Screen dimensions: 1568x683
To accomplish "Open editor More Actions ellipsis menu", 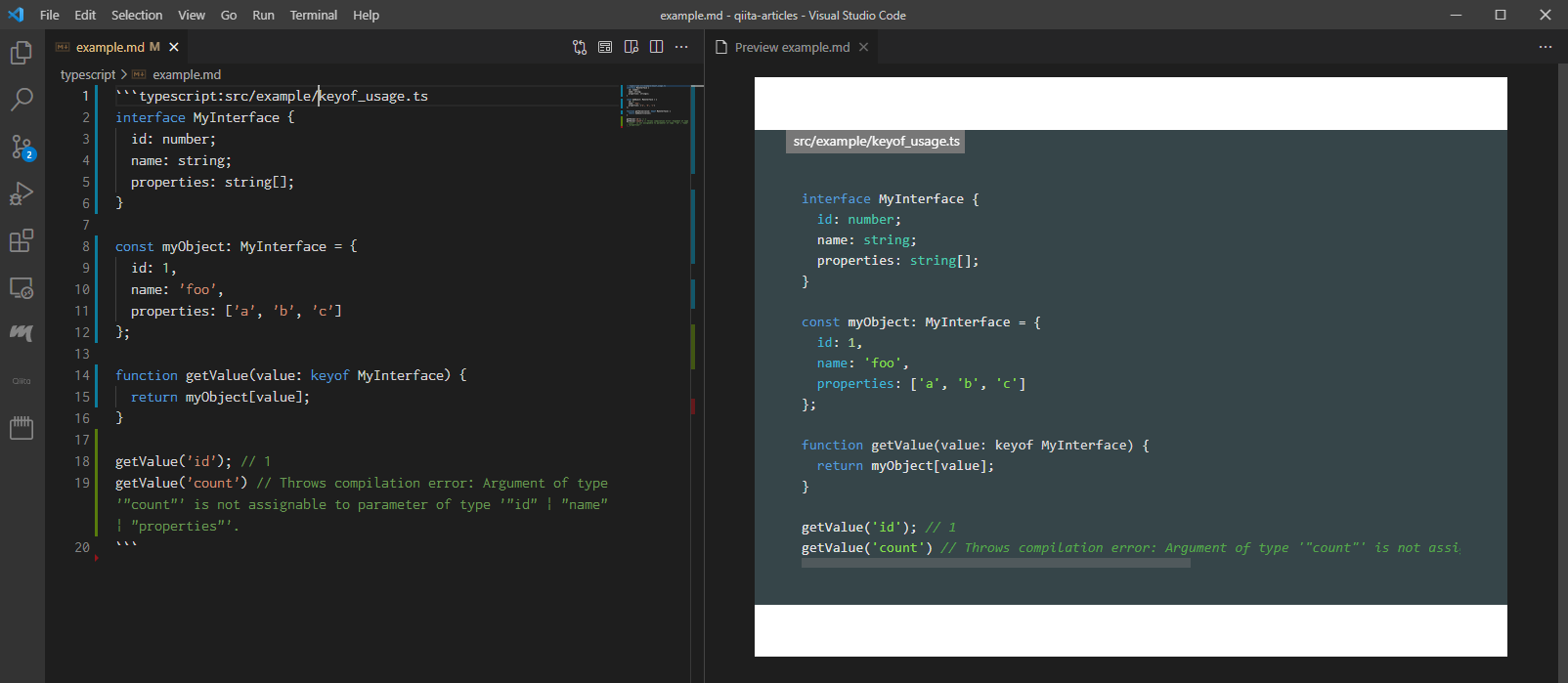I will point(681,47).
